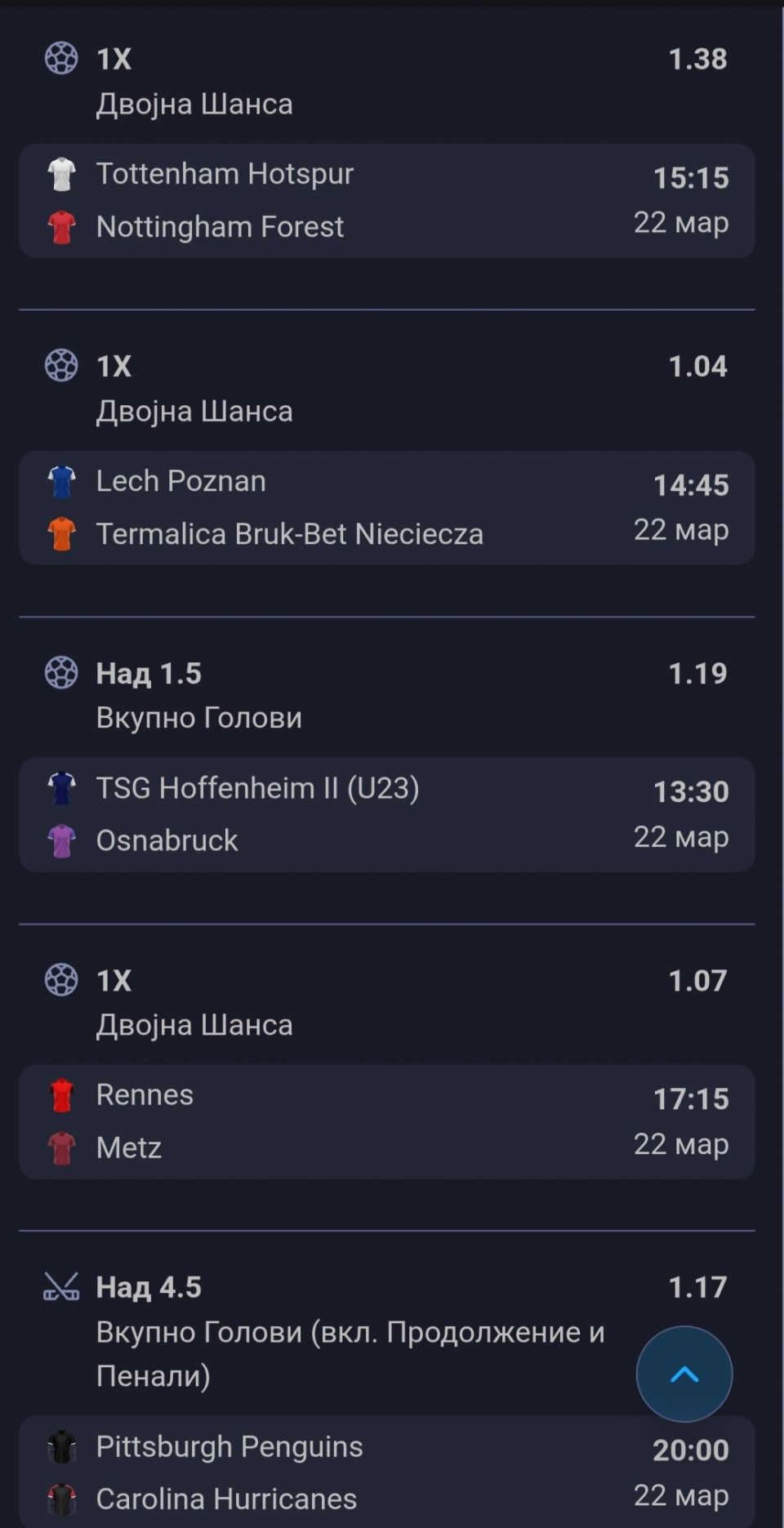Click Nottingham Forest red jersey icon

pos(61,227)
